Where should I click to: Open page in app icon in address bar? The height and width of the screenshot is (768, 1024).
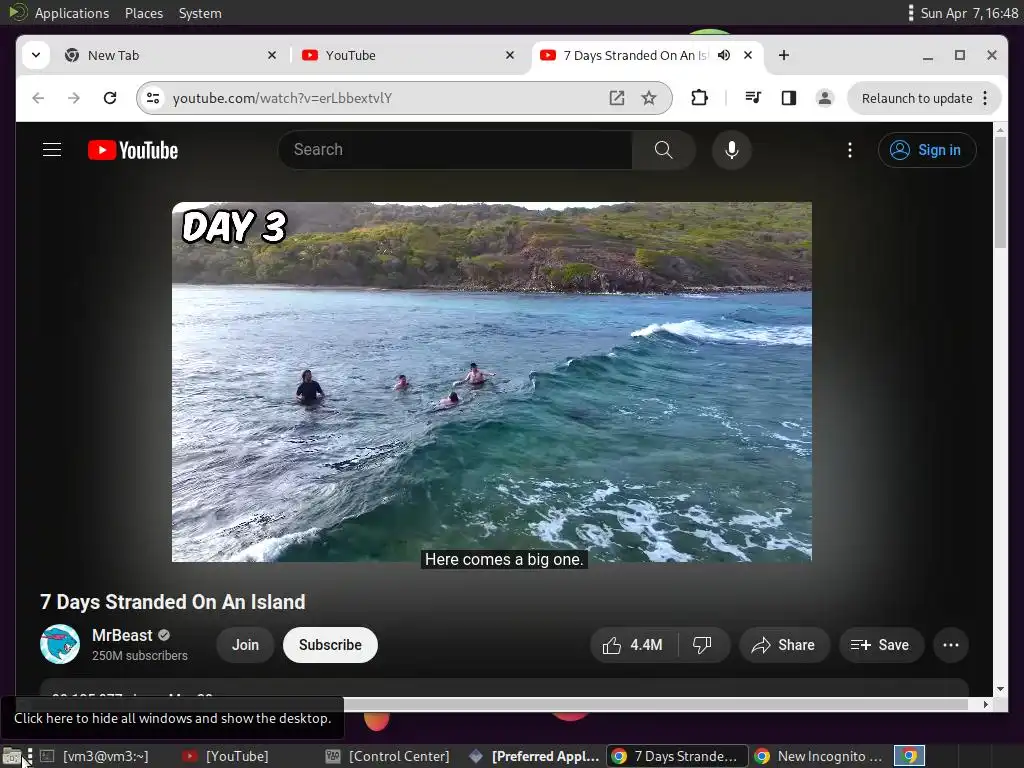616,98
